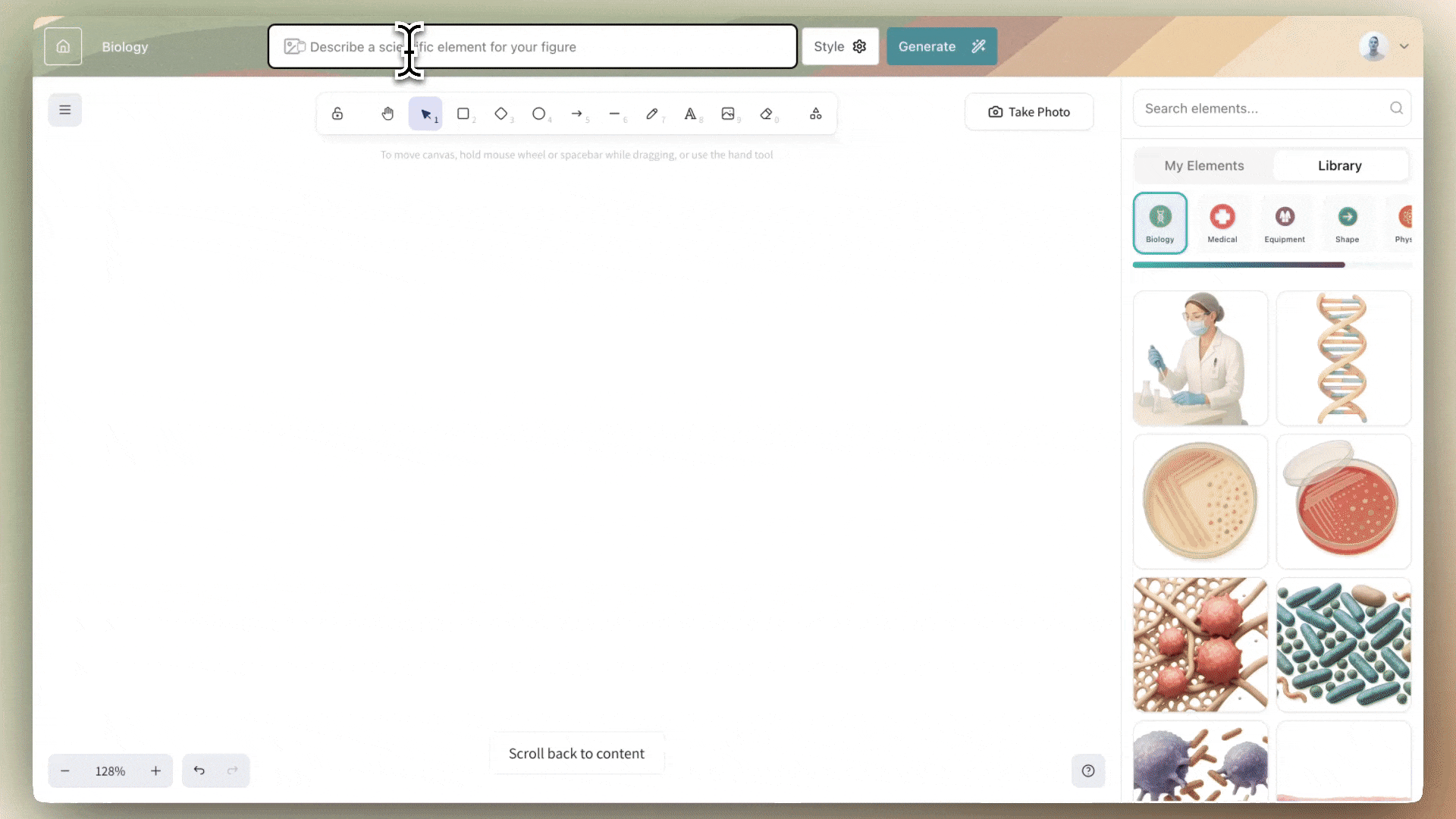Viewport: 1456px width, 819px height.
Task: Open the hamburger menu
Action: [x=65, y=110]
